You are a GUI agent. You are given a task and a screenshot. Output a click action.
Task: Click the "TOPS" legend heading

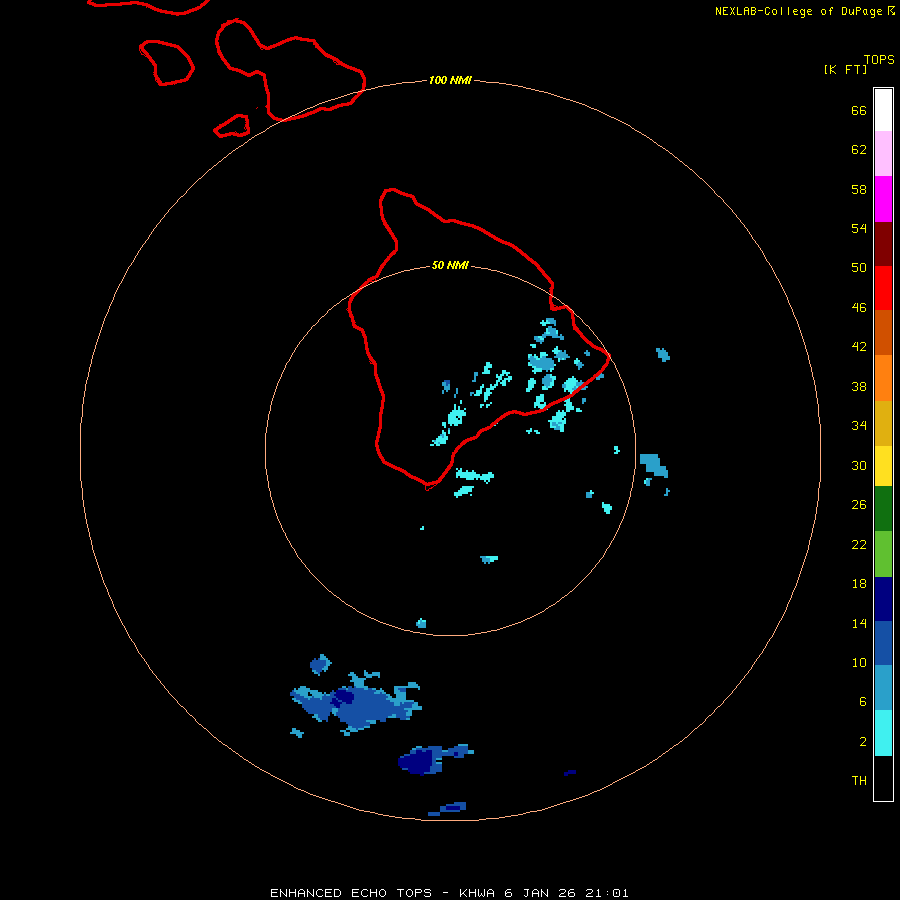pyautogui.click(x=879, y=60)
